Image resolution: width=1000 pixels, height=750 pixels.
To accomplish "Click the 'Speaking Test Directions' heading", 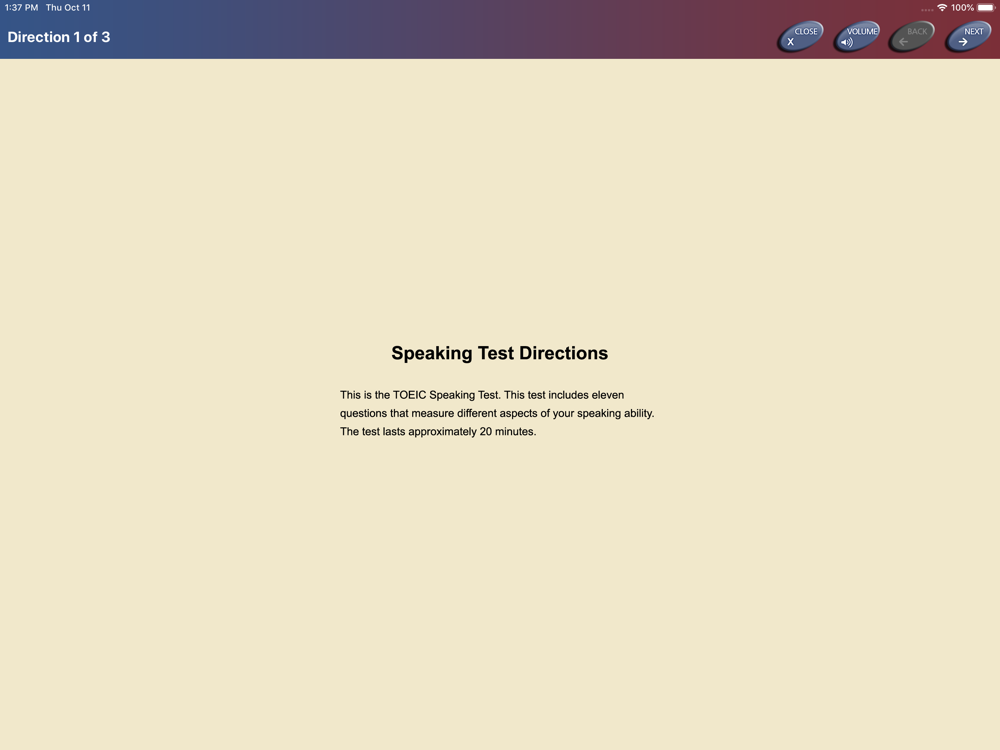I will coord(499,353).
